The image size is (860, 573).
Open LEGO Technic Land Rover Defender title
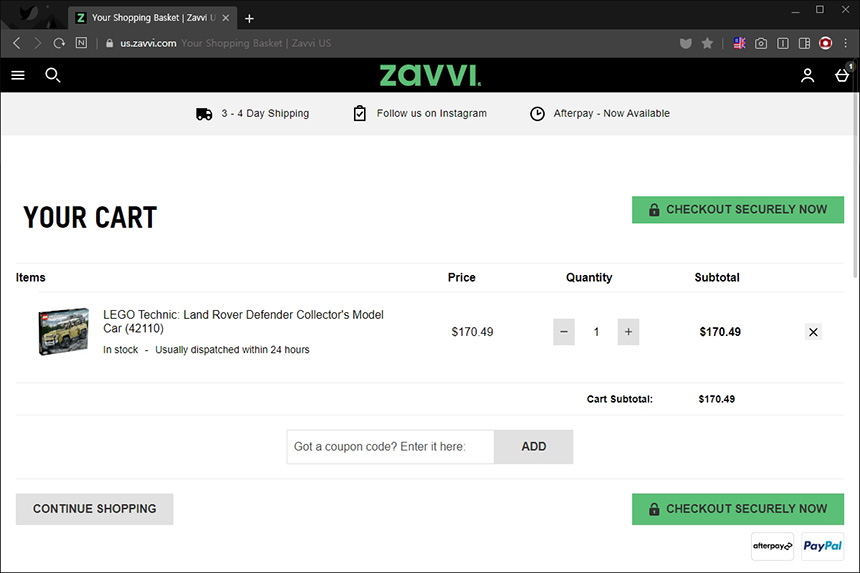pyautogui.click(x=243, y=321)
